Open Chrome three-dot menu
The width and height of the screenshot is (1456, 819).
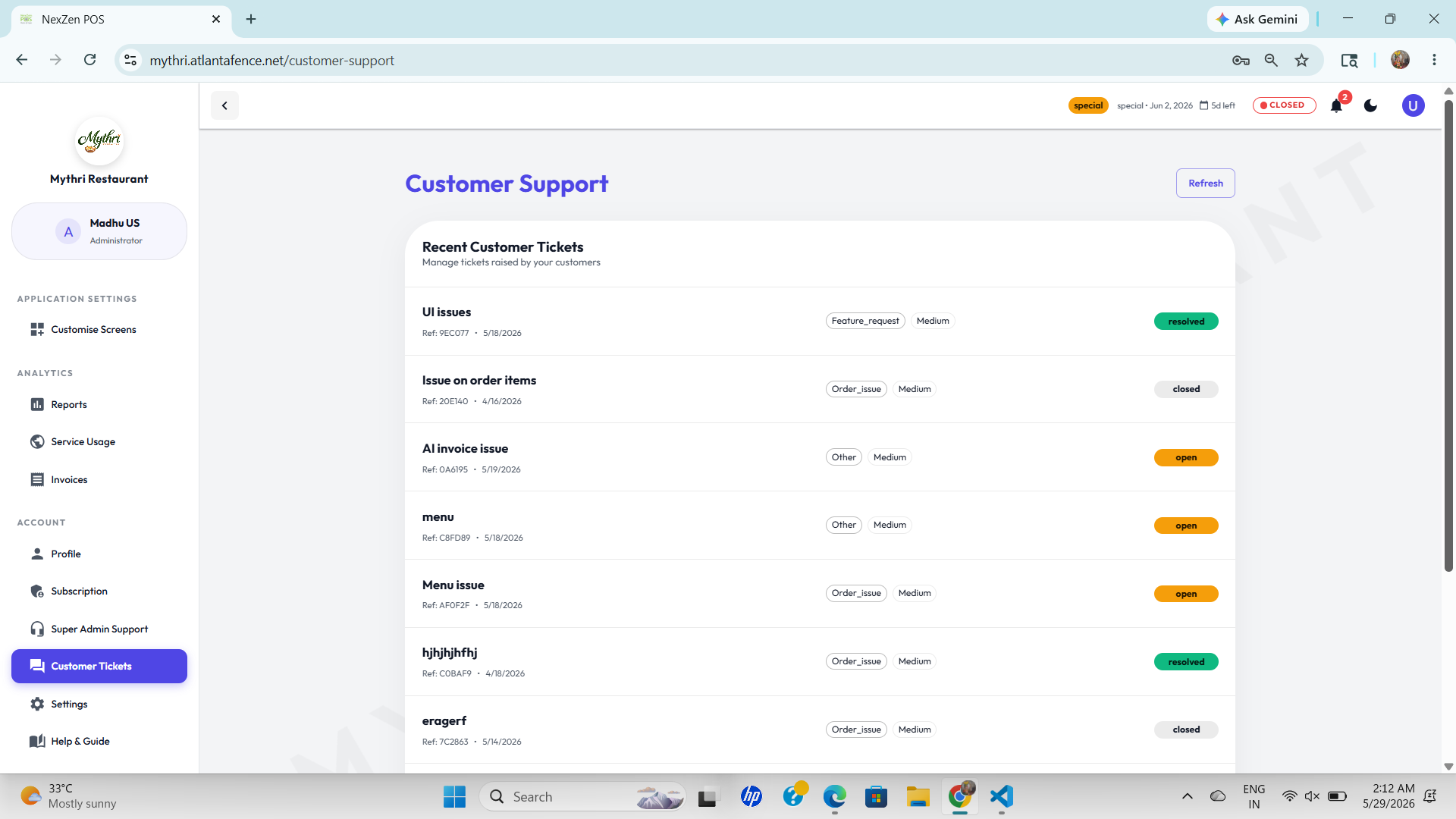click(1434, 60)
